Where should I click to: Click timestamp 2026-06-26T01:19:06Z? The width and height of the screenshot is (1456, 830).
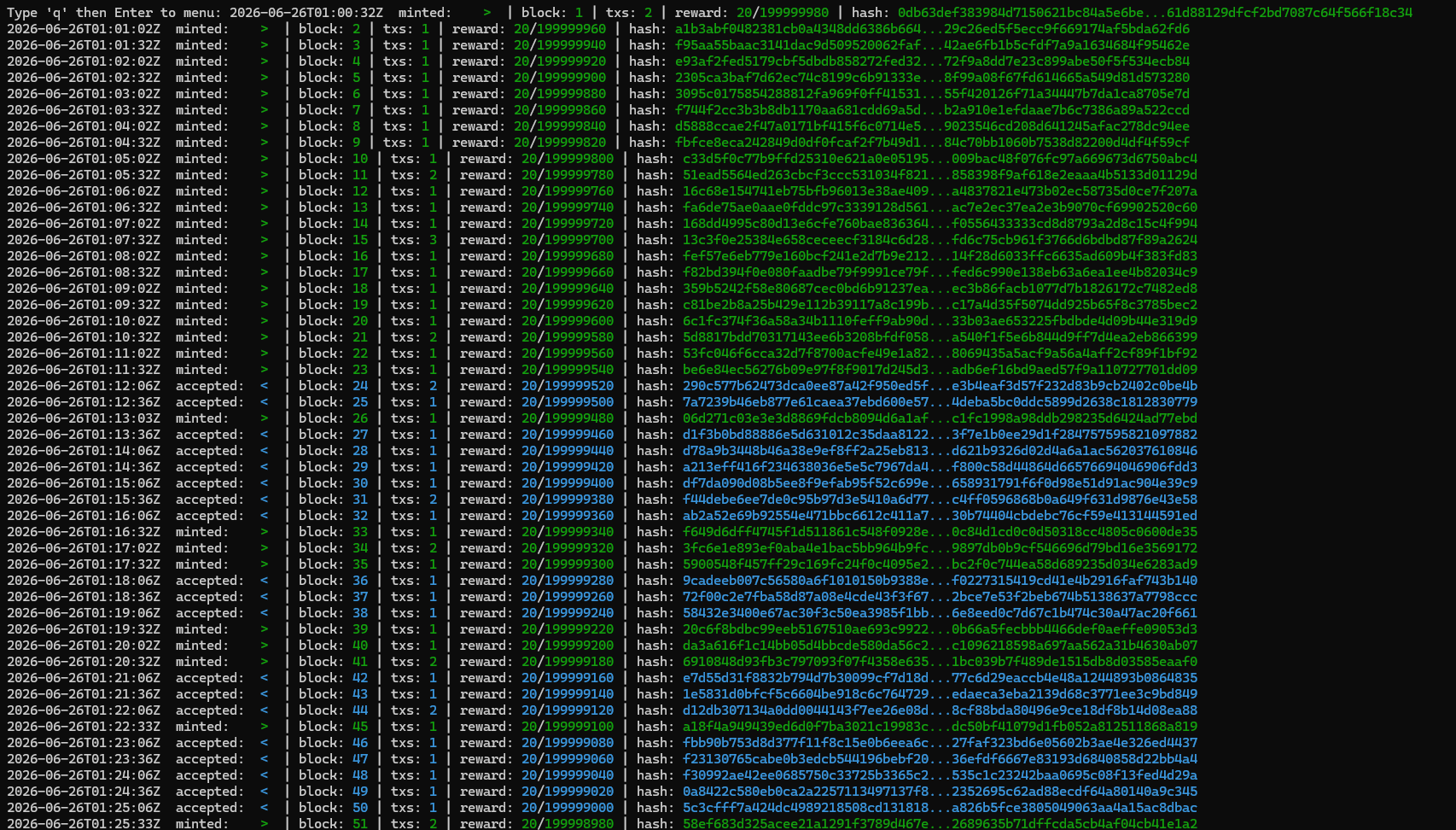point(84,613)
